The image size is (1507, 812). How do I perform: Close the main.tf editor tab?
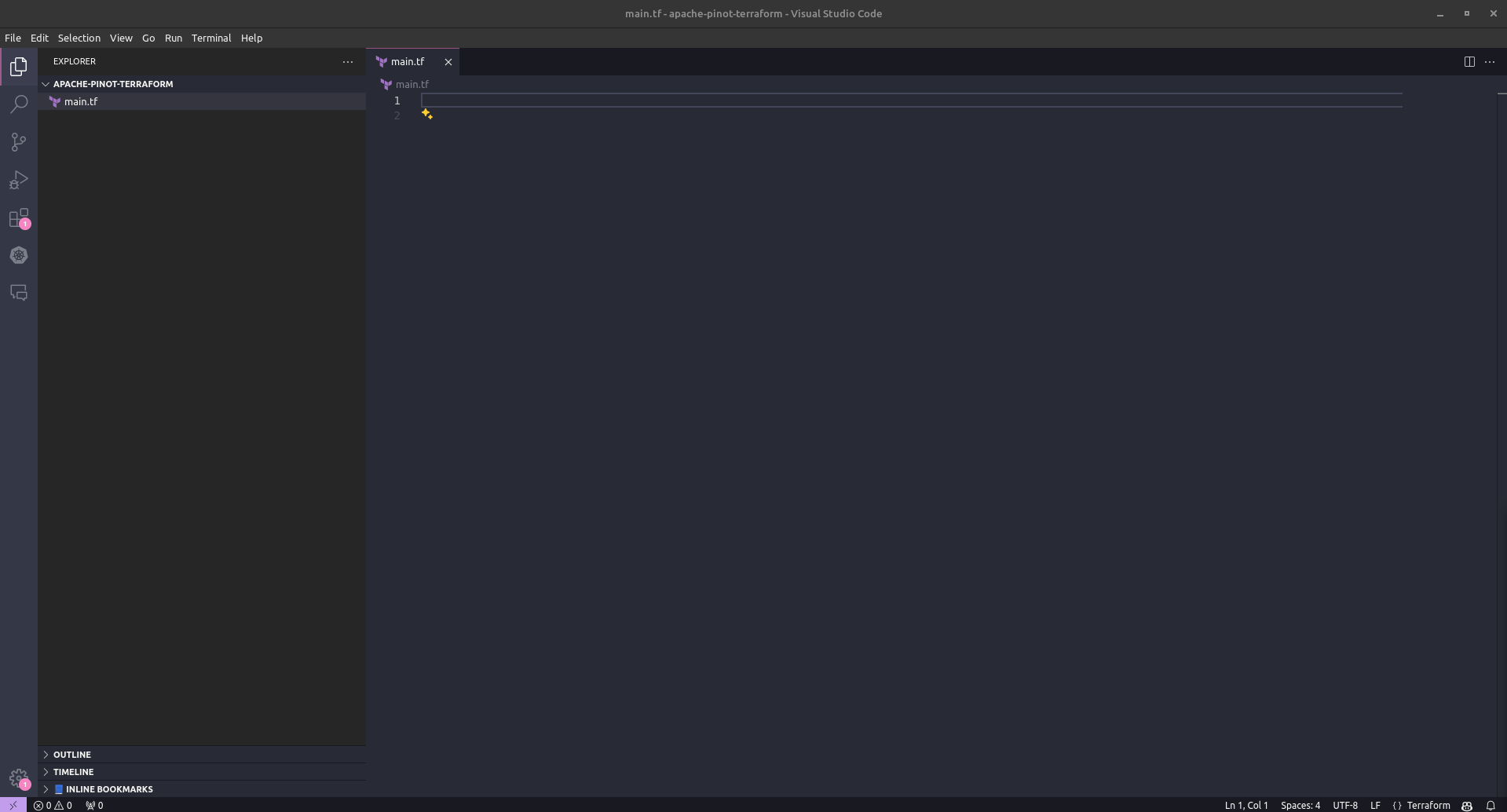tap(448, 61)
